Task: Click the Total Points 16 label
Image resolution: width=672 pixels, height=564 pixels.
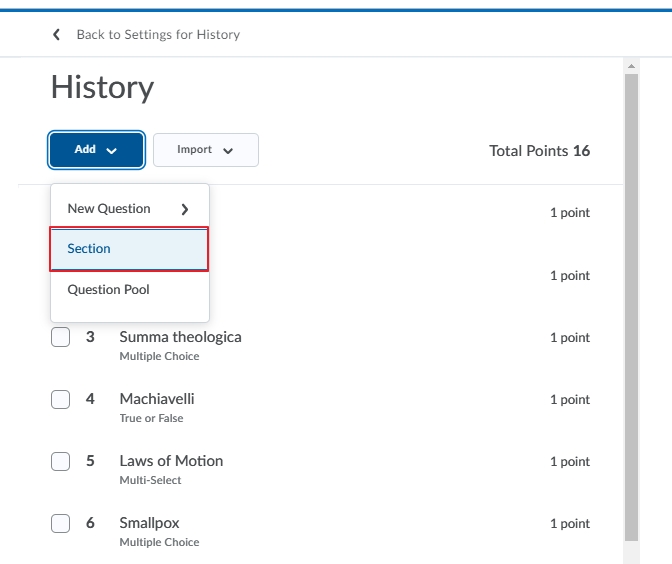Action: tap(540, 151)
